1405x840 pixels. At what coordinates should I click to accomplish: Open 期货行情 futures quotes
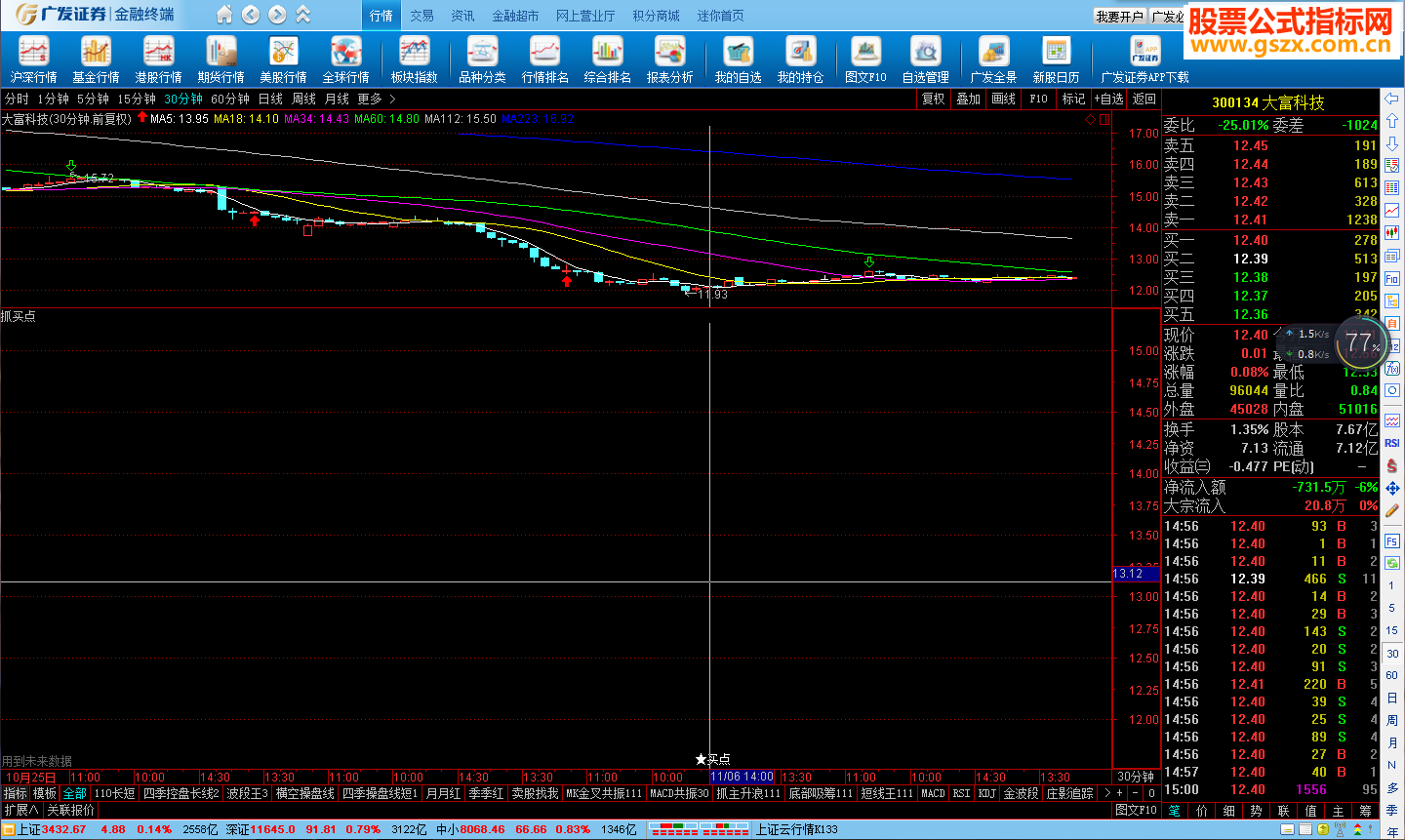(x=221, y=60)
